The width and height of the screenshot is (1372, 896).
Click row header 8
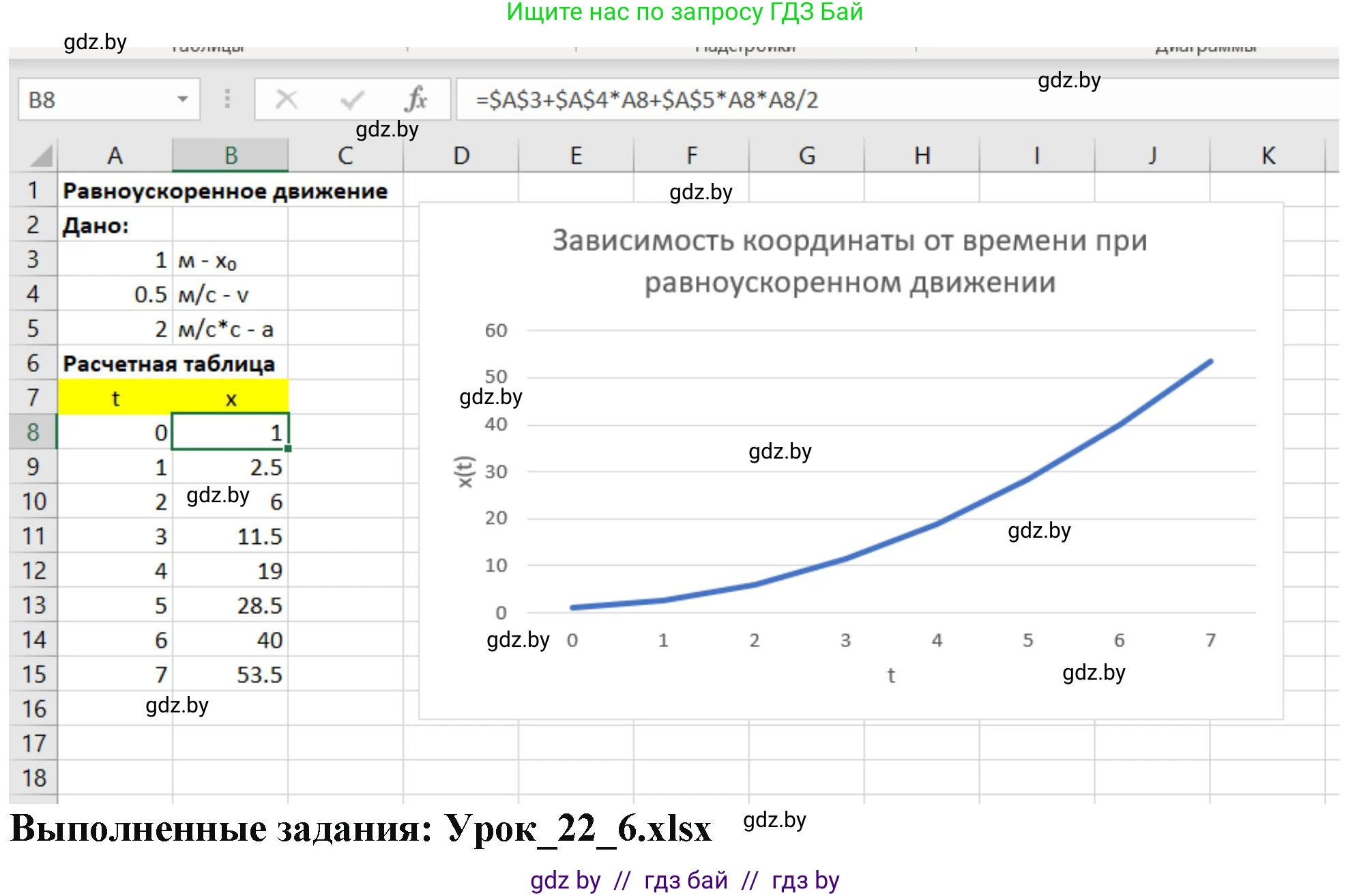[x=33, y=432]
